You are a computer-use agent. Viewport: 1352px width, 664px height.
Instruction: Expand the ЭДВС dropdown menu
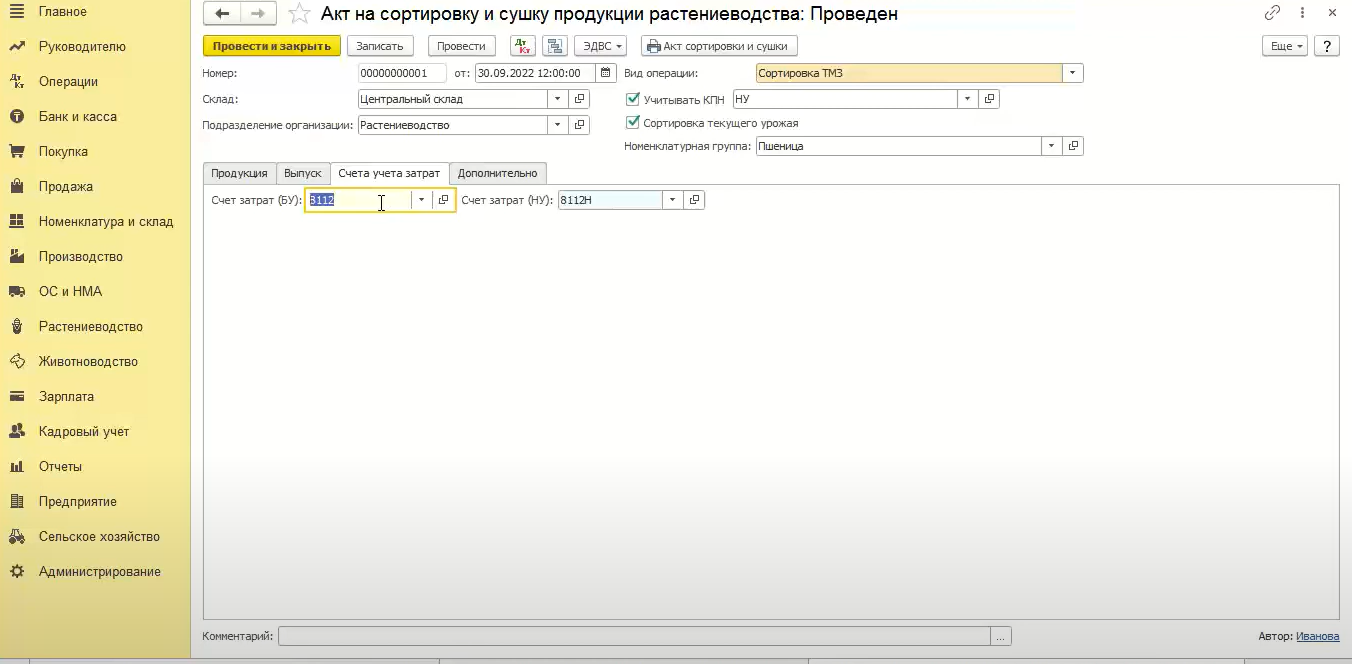click(x=600, y=46)
